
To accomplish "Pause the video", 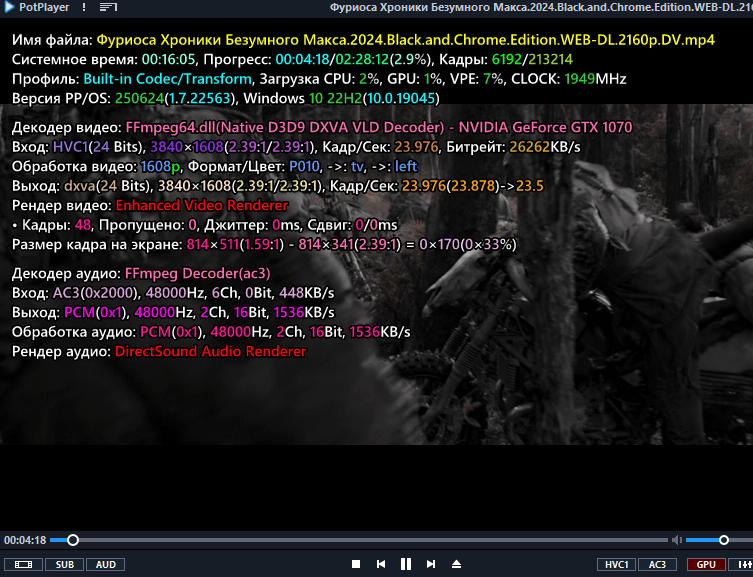I will 406,565.
